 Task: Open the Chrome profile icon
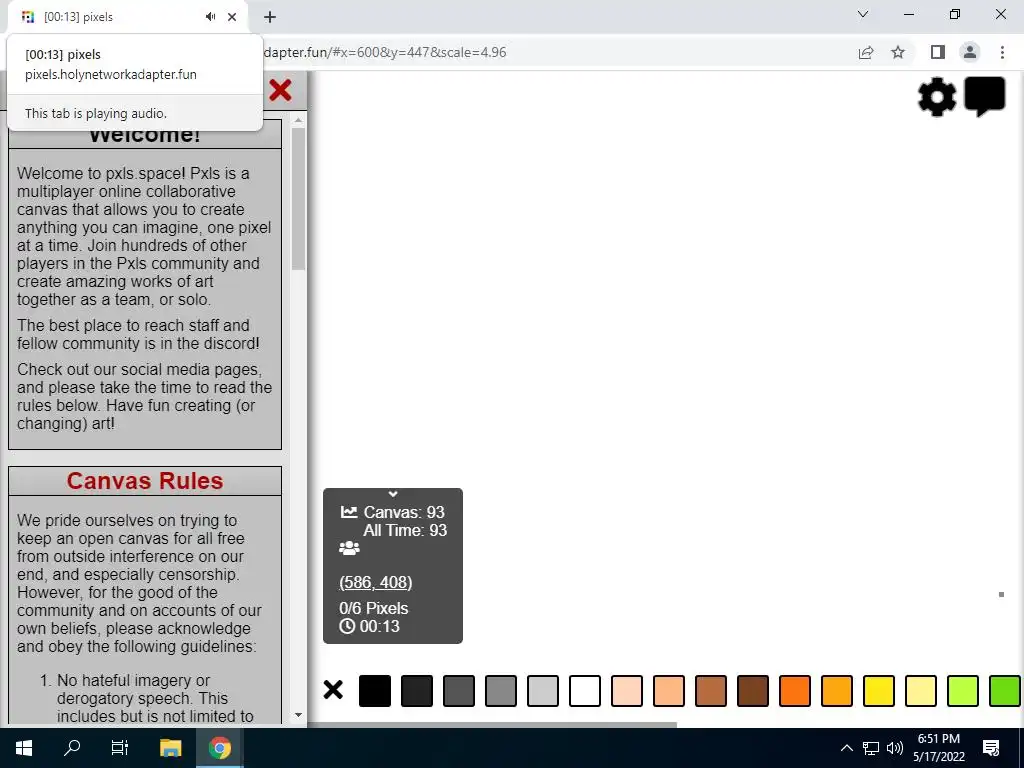tap(970, 52)
